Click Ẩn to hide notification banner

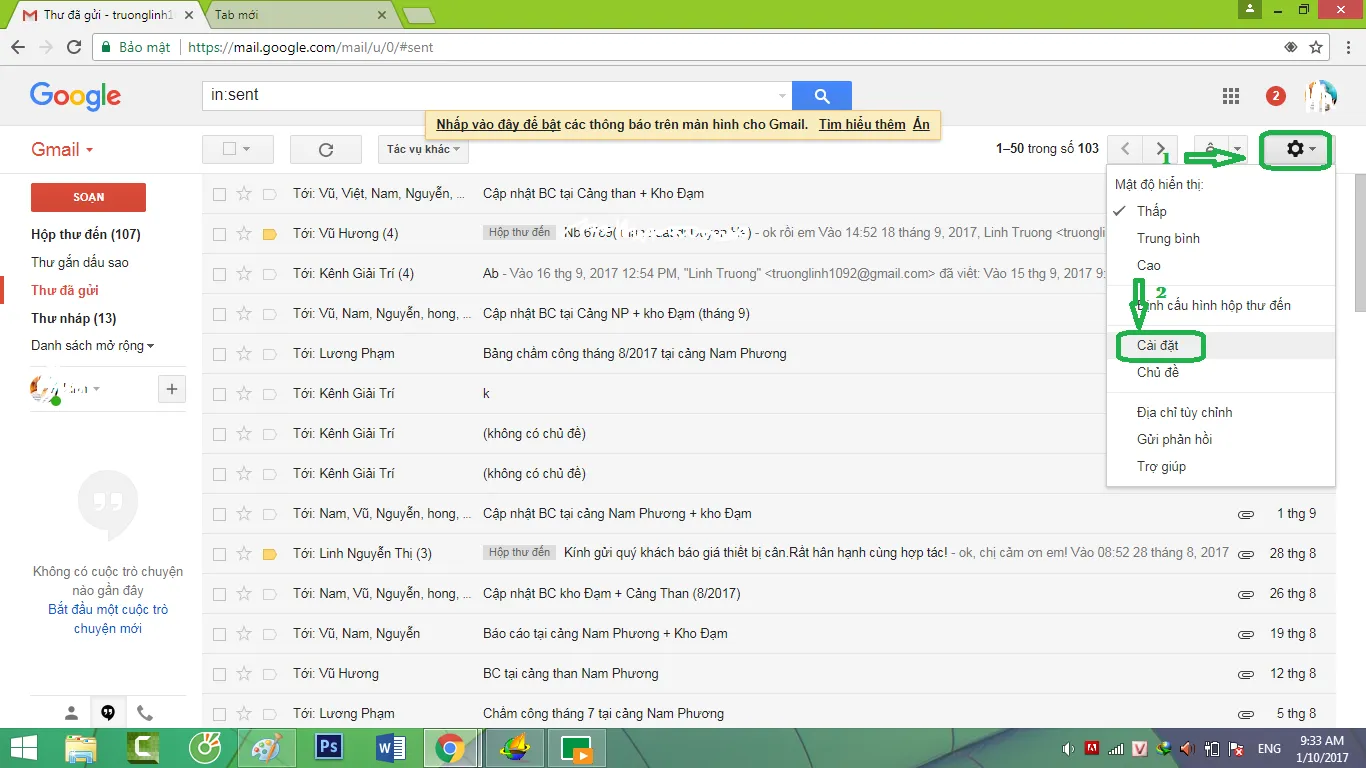pos(921,125)
